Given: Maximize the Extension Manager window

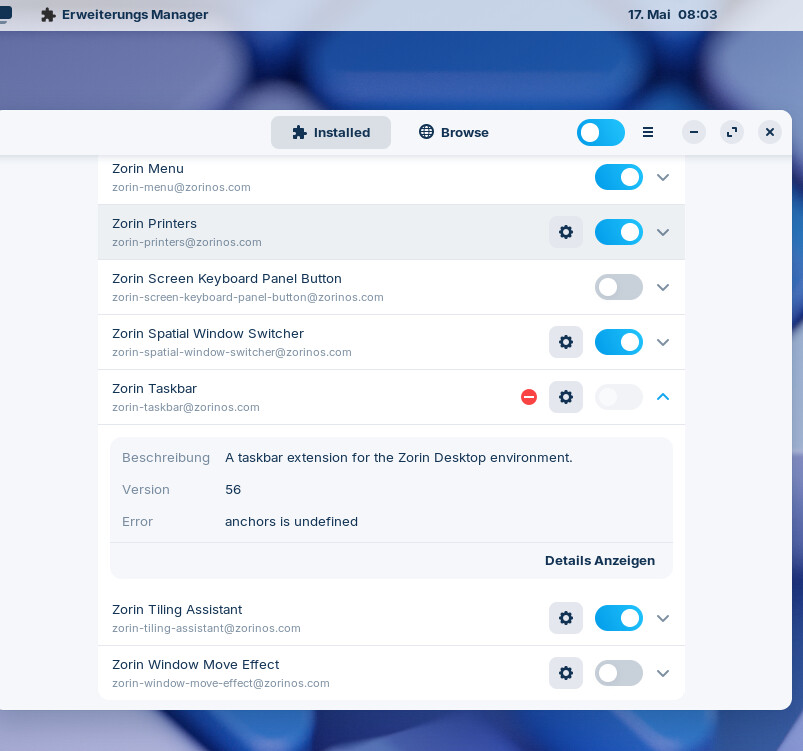Looking at the screenshot, I should (732, 132).
